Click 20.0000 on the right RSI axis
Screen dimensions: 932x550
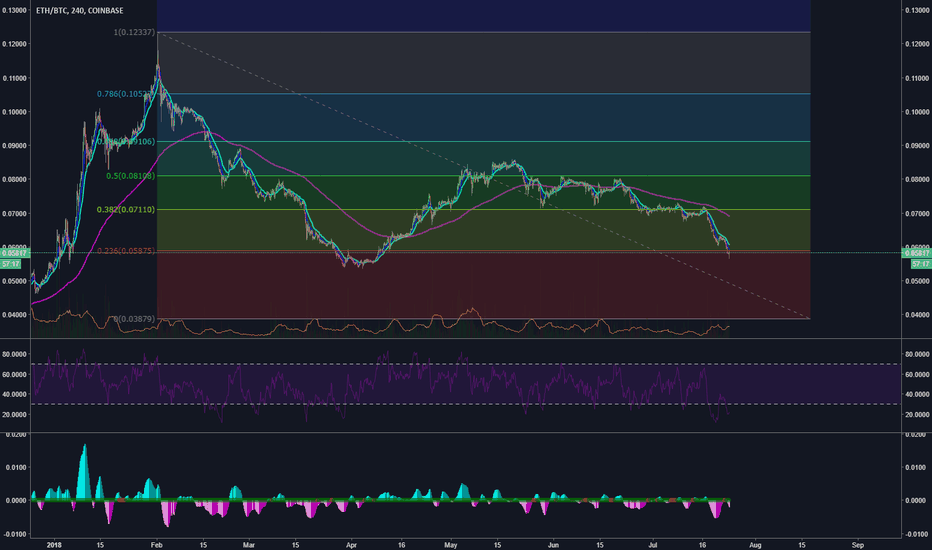tap(918, 414)
